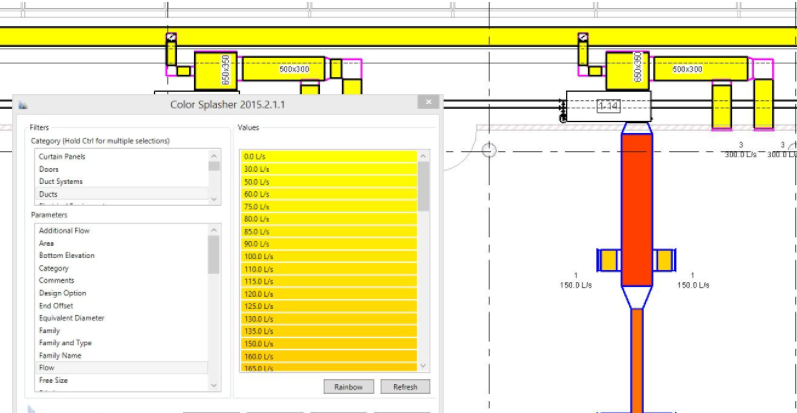
Task: Pick the 60.0 L/s color swatch
Action: [x=329, y=194]
